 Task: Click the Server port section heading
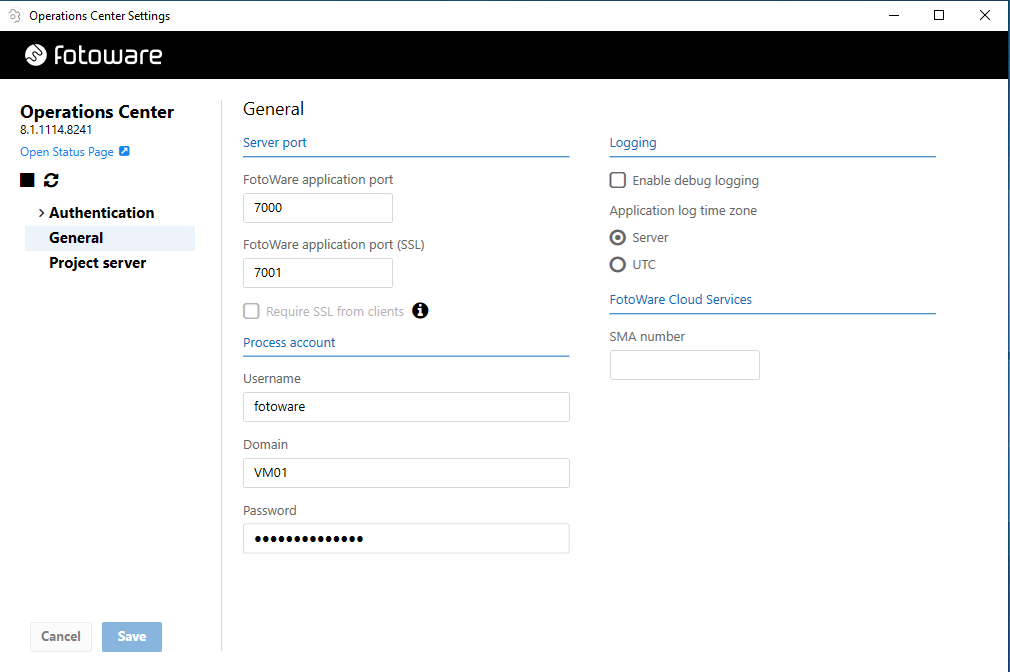coord(274,142)
